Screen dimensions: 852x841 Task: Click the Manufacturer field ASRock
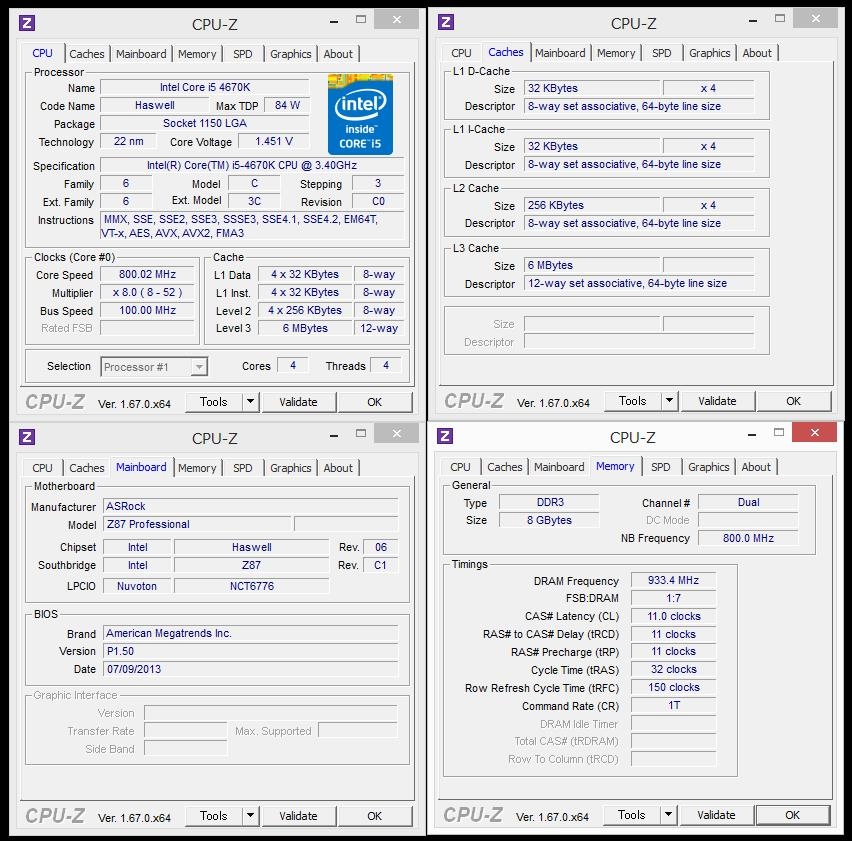(250, 506)
